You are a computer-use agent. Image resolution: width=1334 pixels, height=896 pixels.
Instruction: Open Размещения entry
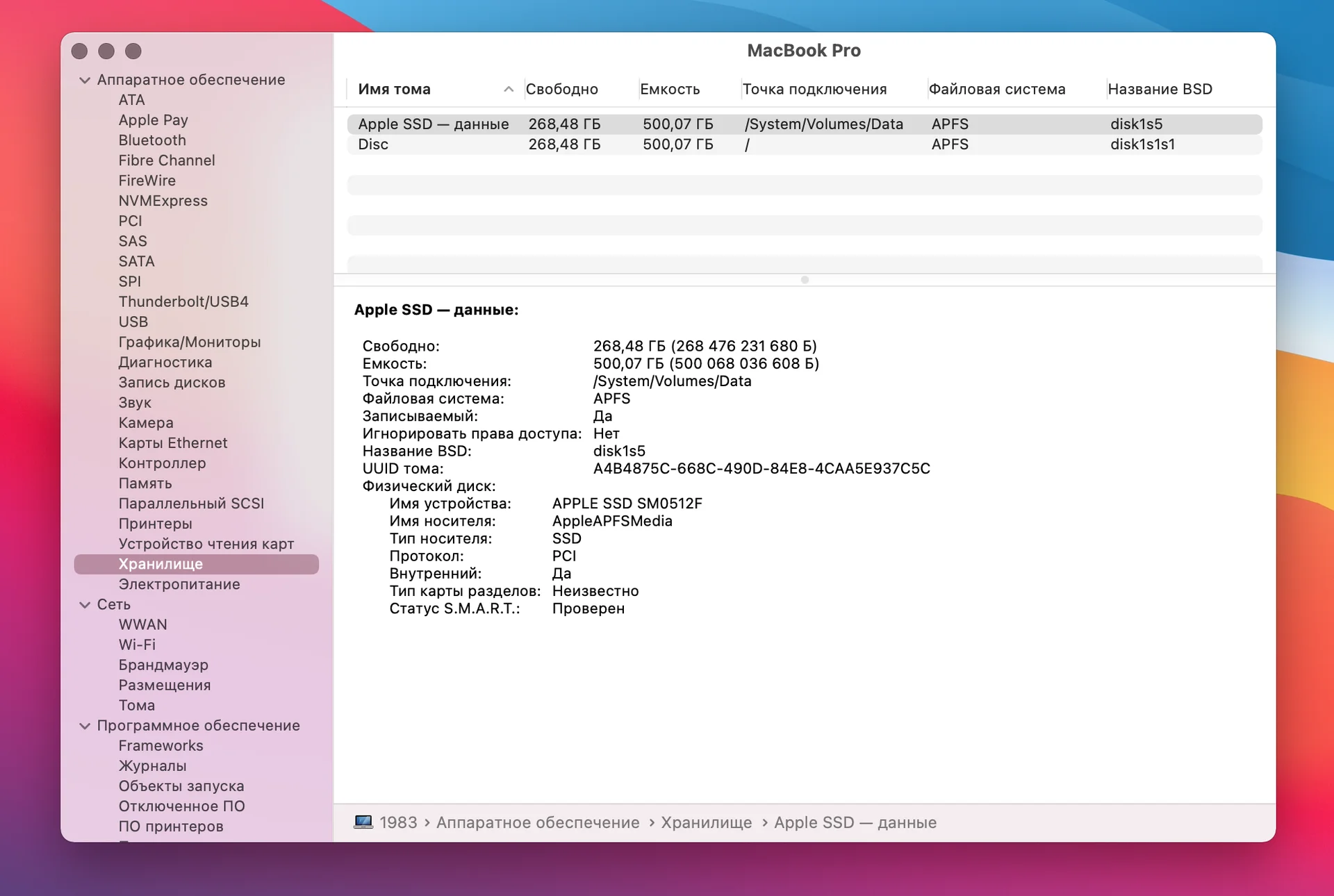(165, 685)
